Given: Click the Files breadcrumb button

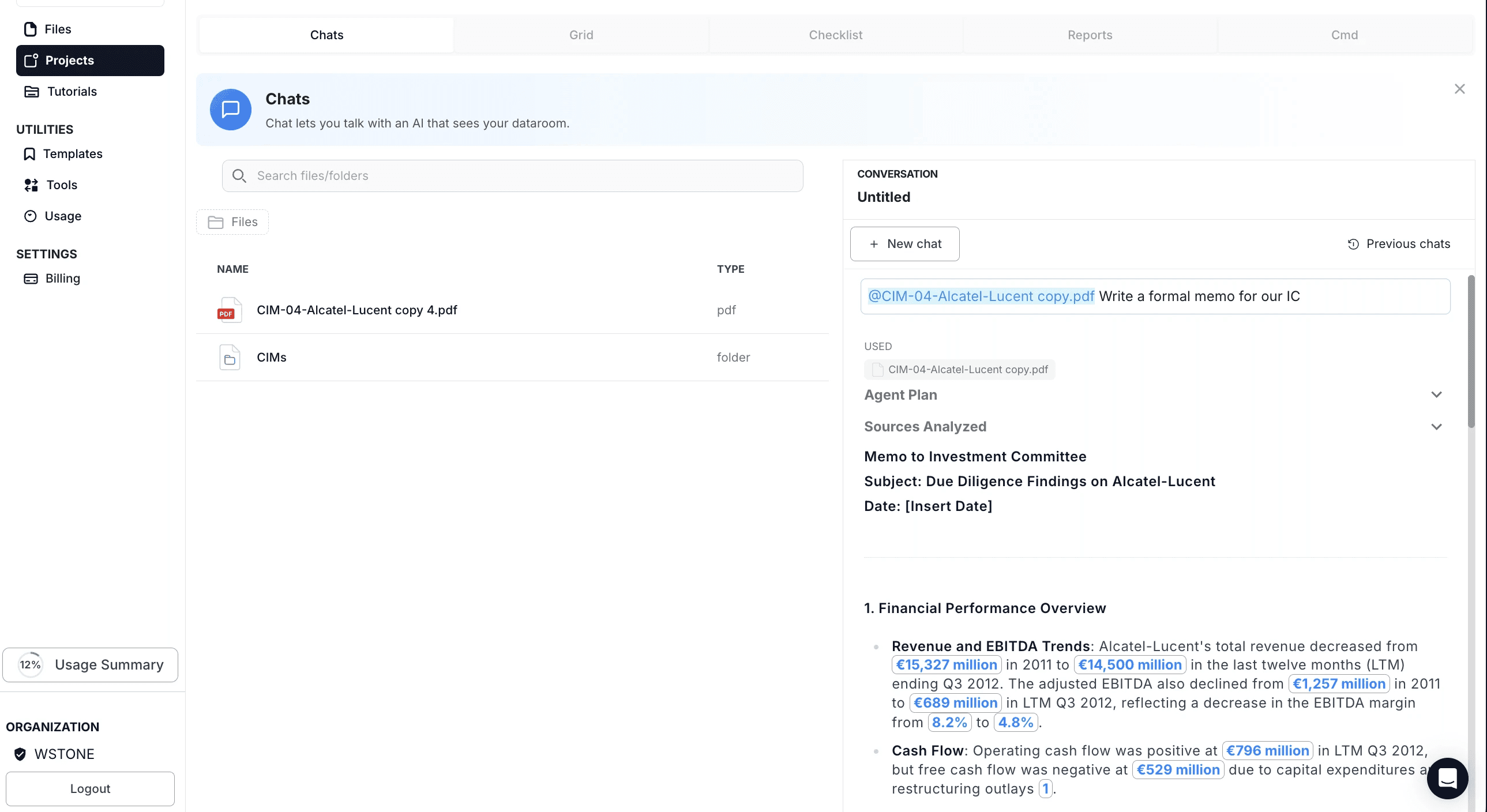Looking at the screenshot, I should pos(232,222).
